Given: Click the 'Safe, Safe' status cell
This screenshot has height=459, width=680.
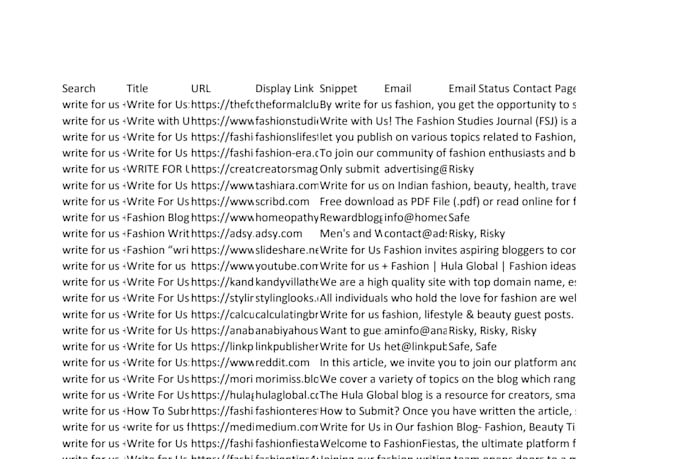Looking at the screenshot, I should pos(472,347).
